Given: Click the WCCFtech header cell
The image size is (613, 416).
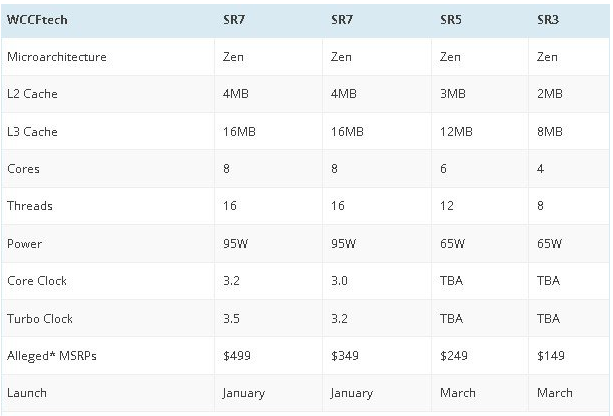Looking at the screenshot, I should (37, 19).
